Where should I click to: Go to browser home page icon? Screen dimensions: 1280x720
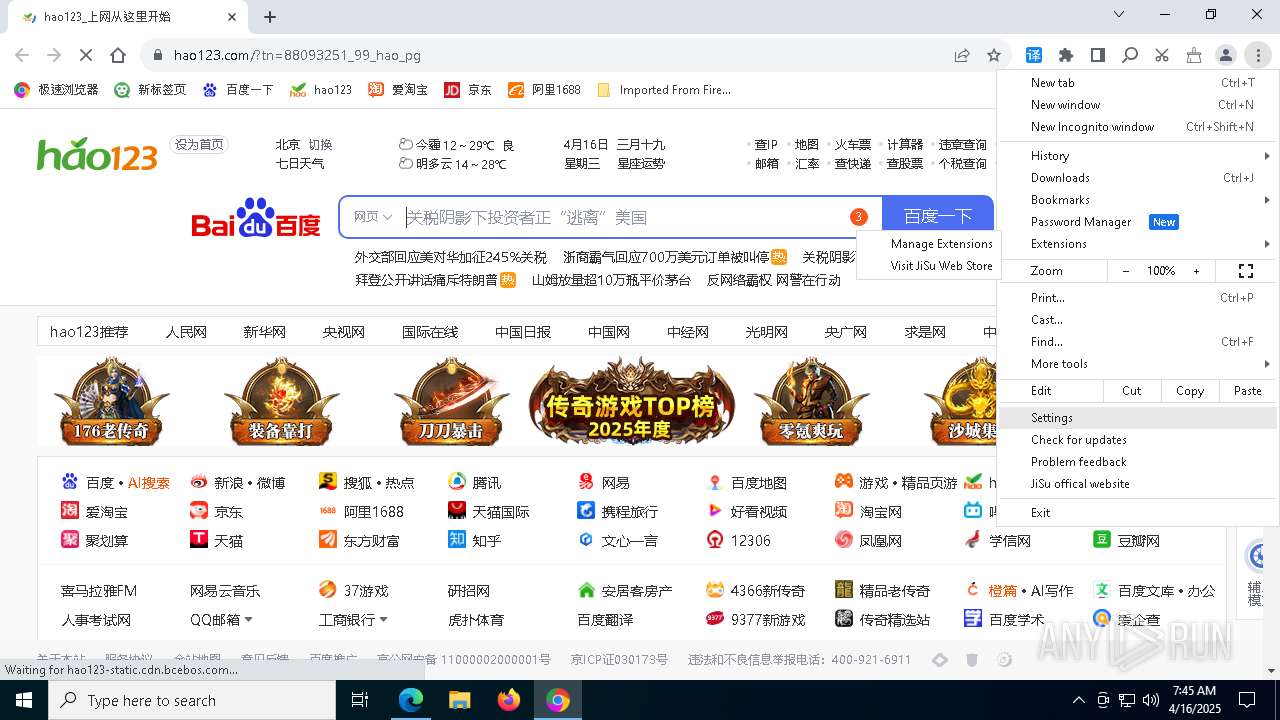(x=118, y=55)
